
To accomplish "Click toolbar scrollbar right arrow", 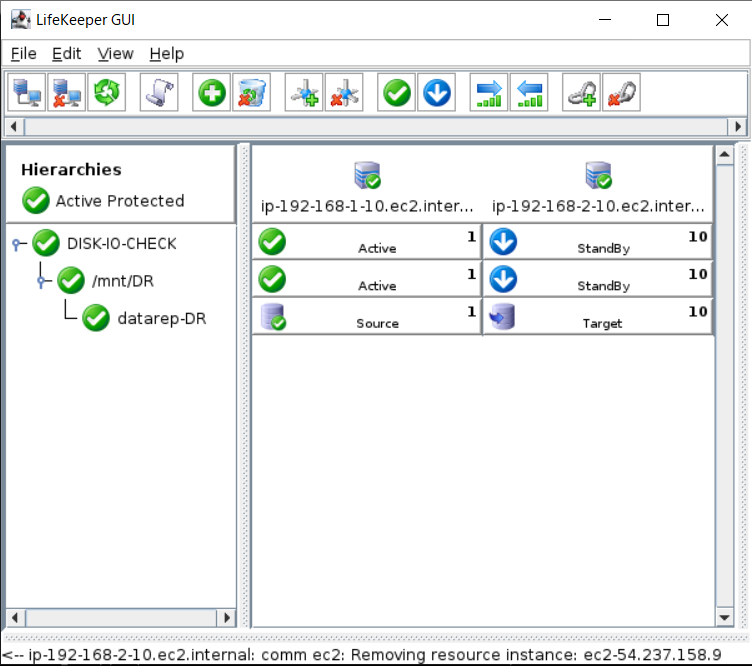I will (x=738, y=127).
